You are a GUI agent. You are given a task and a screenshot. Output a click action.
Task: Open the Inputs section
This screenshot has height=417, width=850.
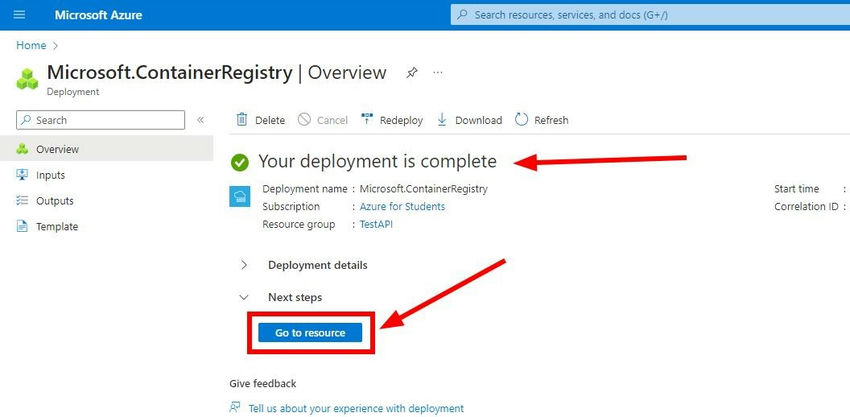tap(50, 175)
